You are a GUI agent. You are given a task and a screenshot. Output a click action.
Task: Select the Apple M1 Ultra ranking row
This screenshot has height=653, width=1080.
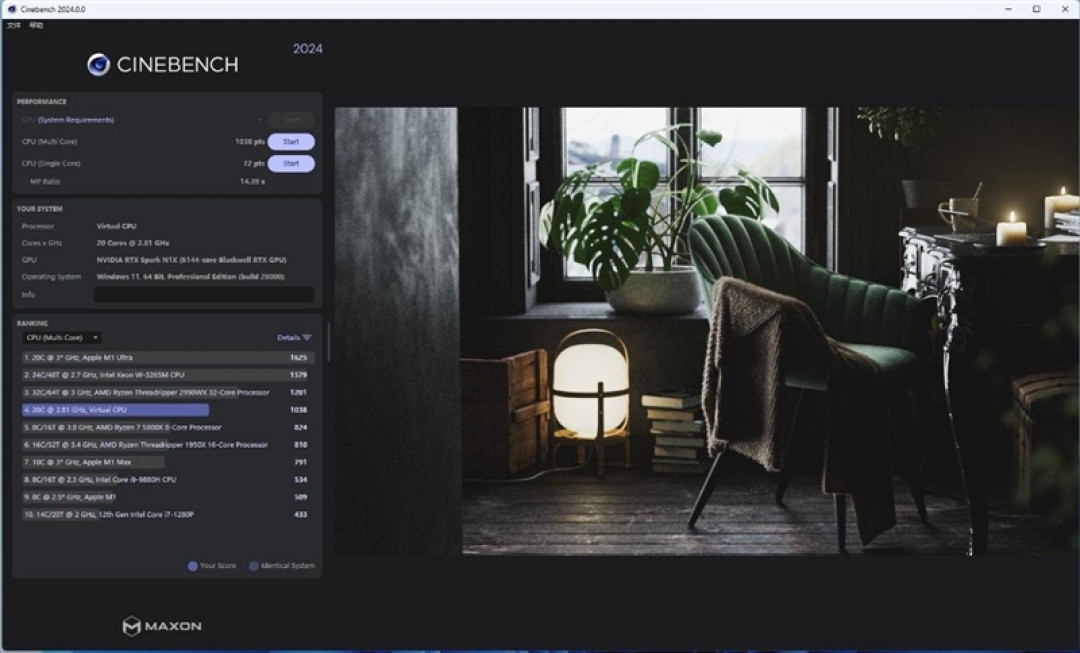(168, 357)
